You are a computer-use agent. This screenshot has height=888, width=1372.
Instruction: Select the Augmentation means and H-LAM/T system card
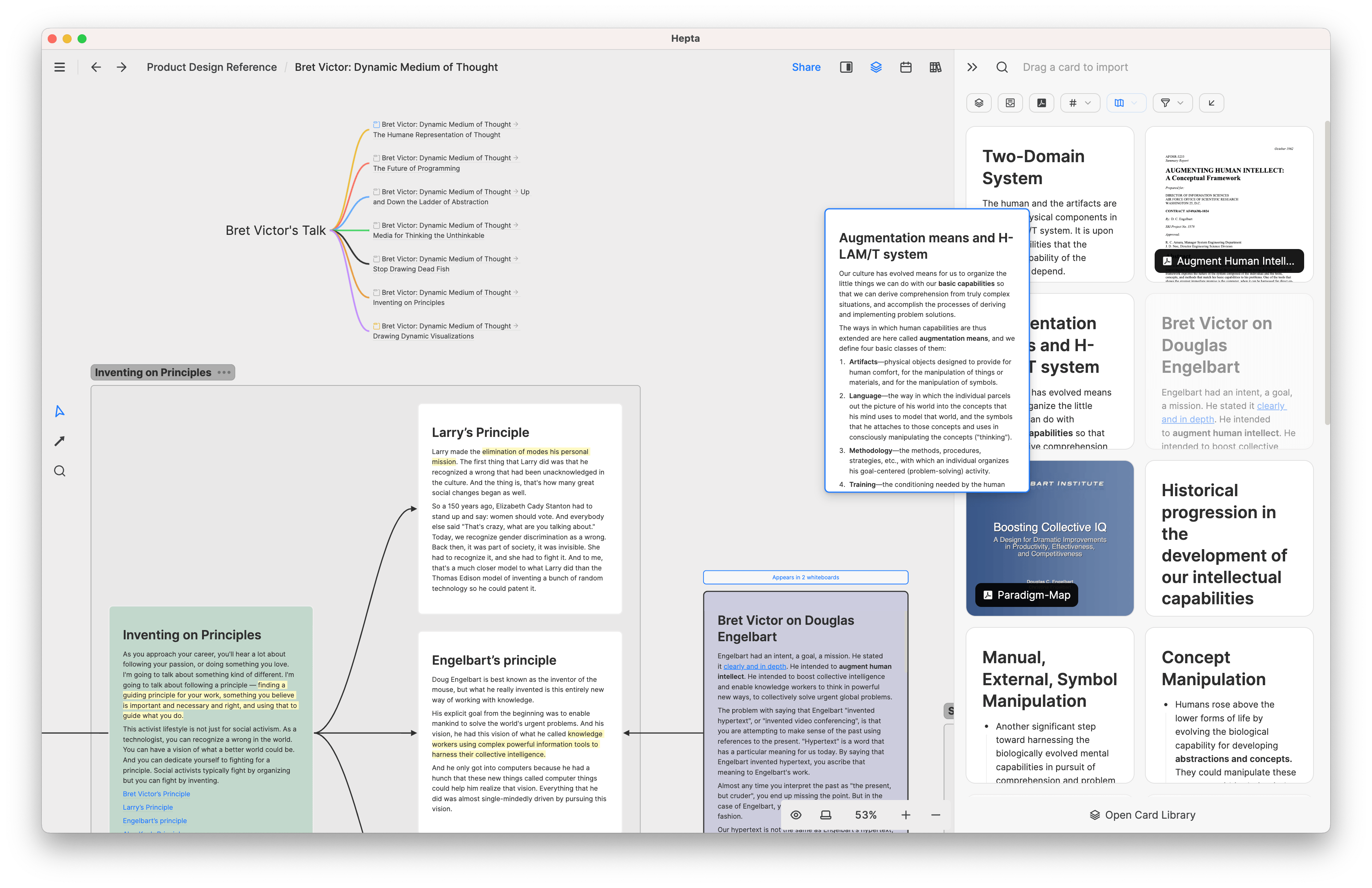tap(926, 350)
